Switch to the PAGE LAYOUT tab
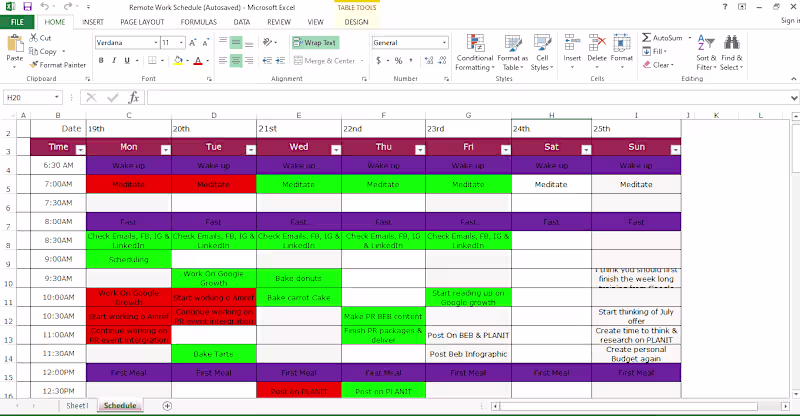The height and width of the screenshot is (416, 800). click(x=142, y=22)
